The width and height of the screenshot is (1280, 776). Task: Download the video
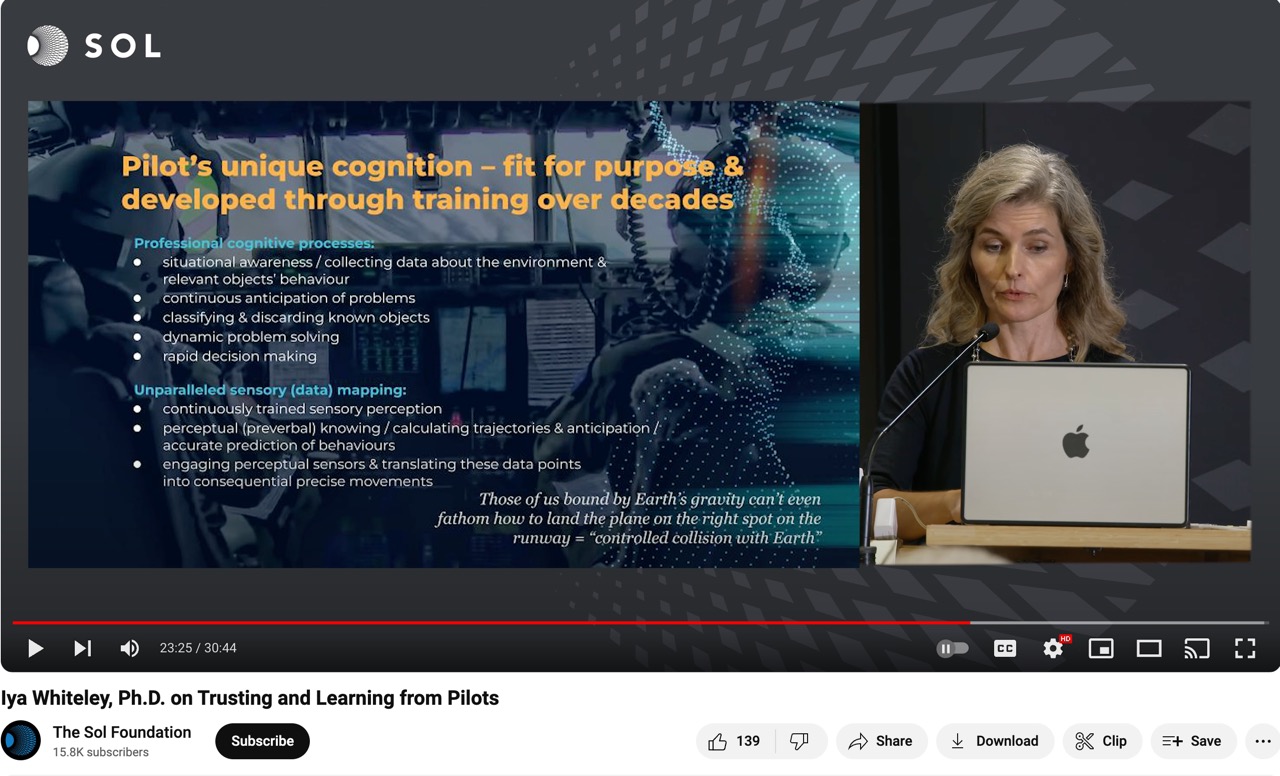click(x=993, y=741)
